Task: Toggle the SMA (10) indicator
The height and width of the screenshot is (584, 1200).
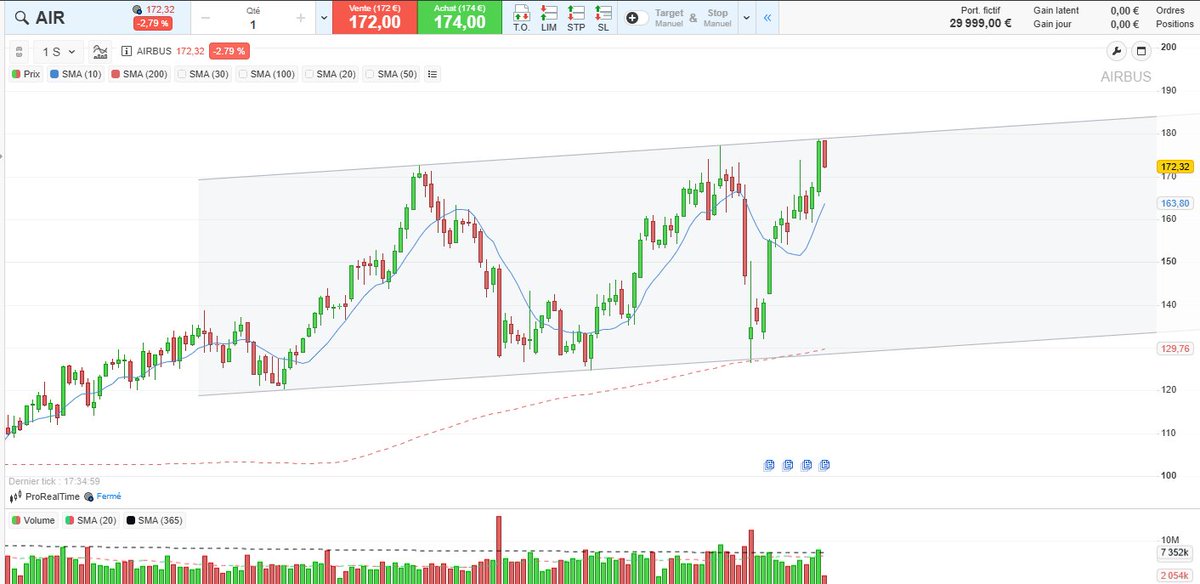Action: (75, 74)
